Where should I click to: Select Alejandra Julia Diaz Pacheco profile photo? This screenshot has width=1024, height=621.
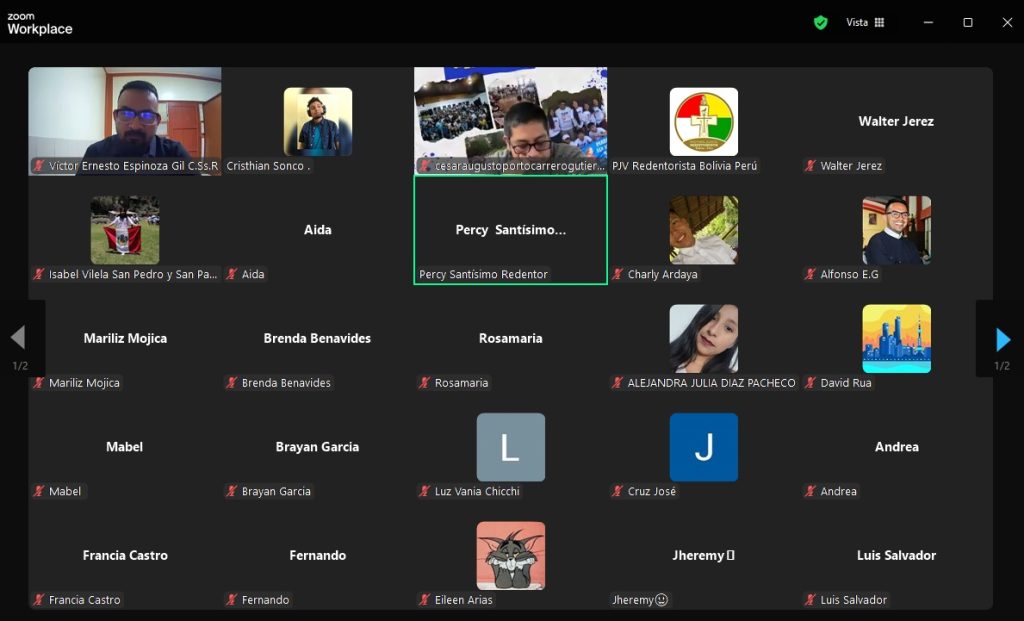703,338
